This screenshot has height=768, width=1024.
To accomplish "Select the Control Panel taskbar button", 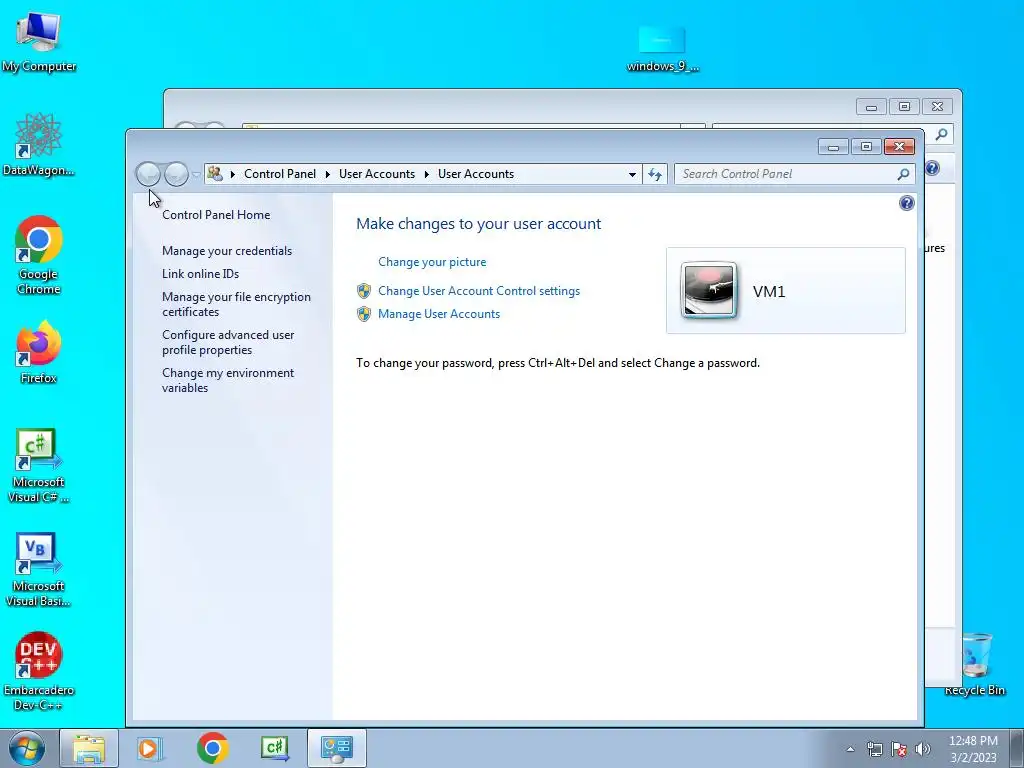I will pos(337,748).
